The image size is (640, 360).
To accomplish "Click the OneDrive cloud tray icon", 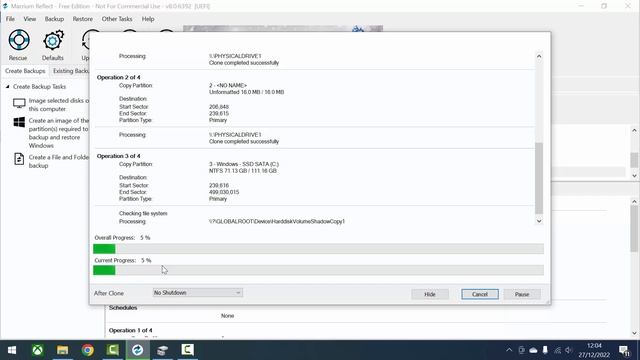I will point(533,350).
